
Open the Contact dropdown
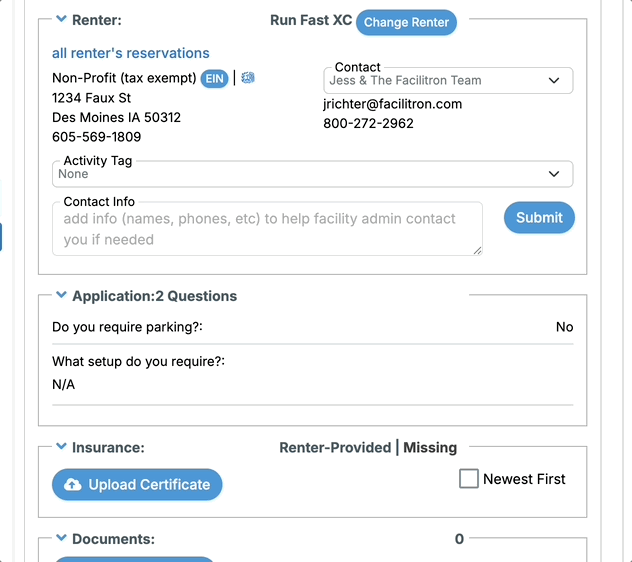(448, 81)
